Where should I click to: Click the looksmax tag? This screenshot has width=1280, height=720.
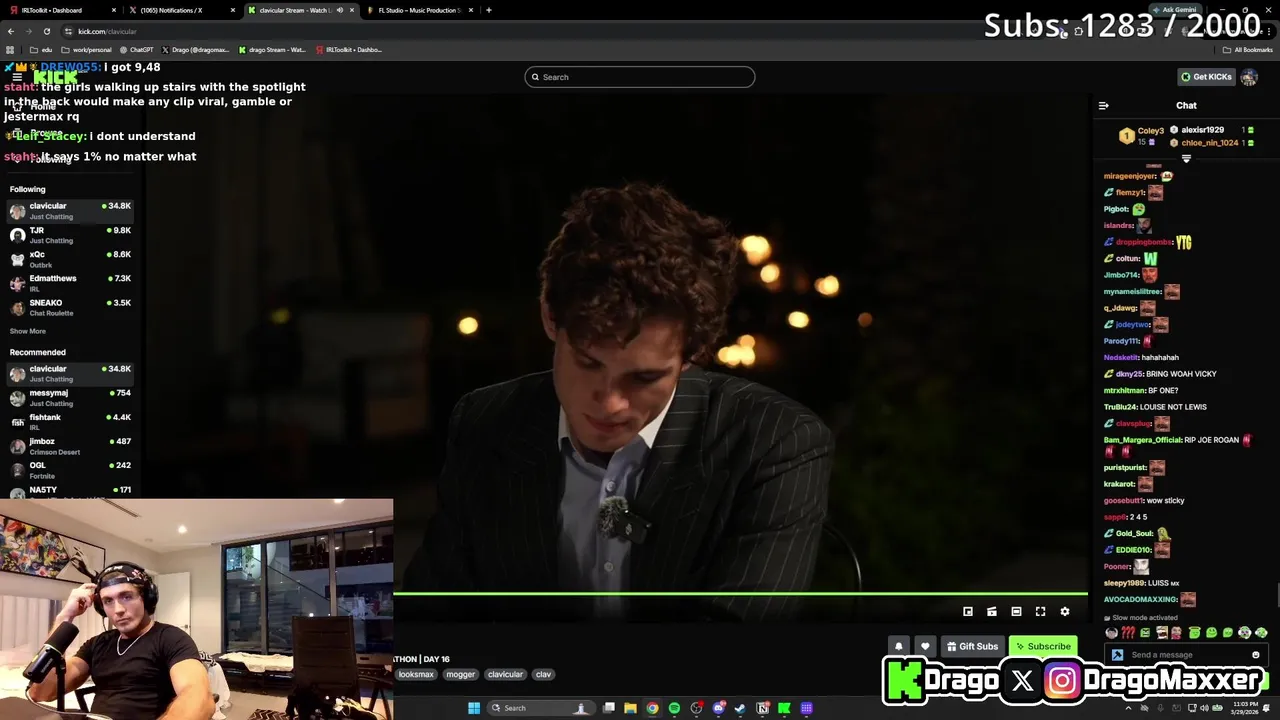(416, 674)
